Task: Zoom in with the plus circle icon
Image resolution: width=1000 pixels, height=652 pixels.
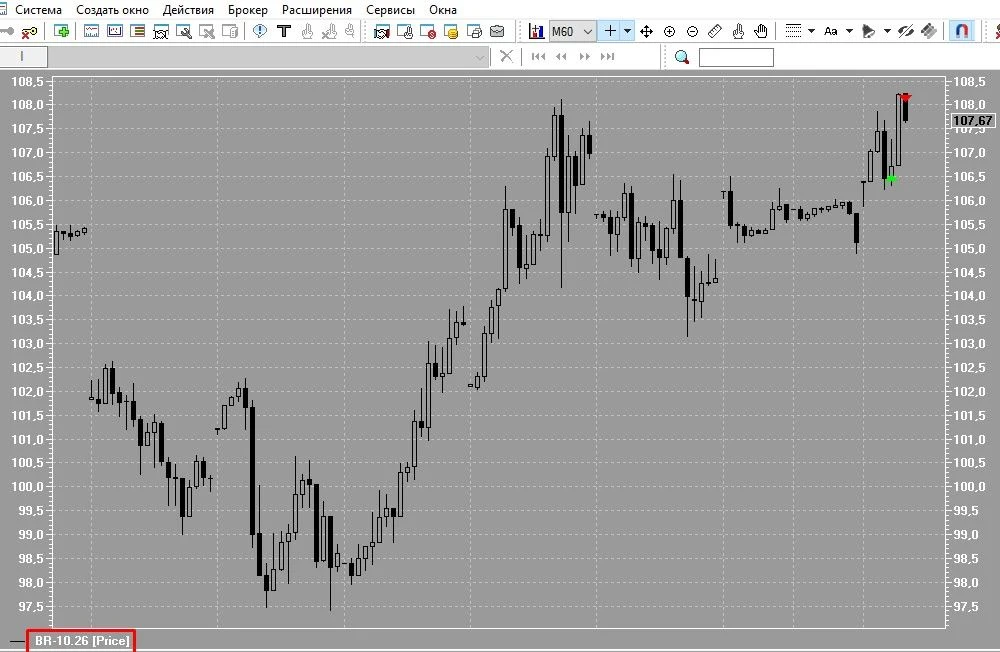Action: click(x=670, y=31)
